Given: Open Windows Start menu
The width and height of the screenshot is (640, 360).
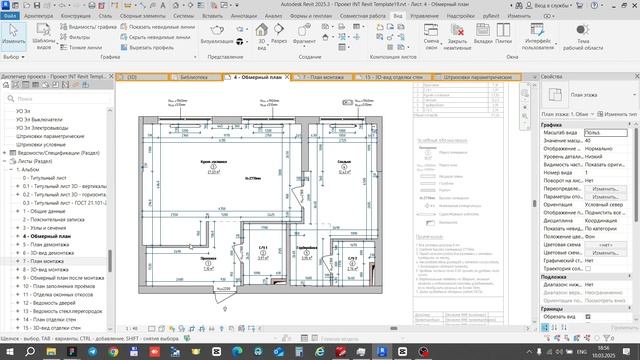Looking at the screenshot, I should click(x=9, y=351).
